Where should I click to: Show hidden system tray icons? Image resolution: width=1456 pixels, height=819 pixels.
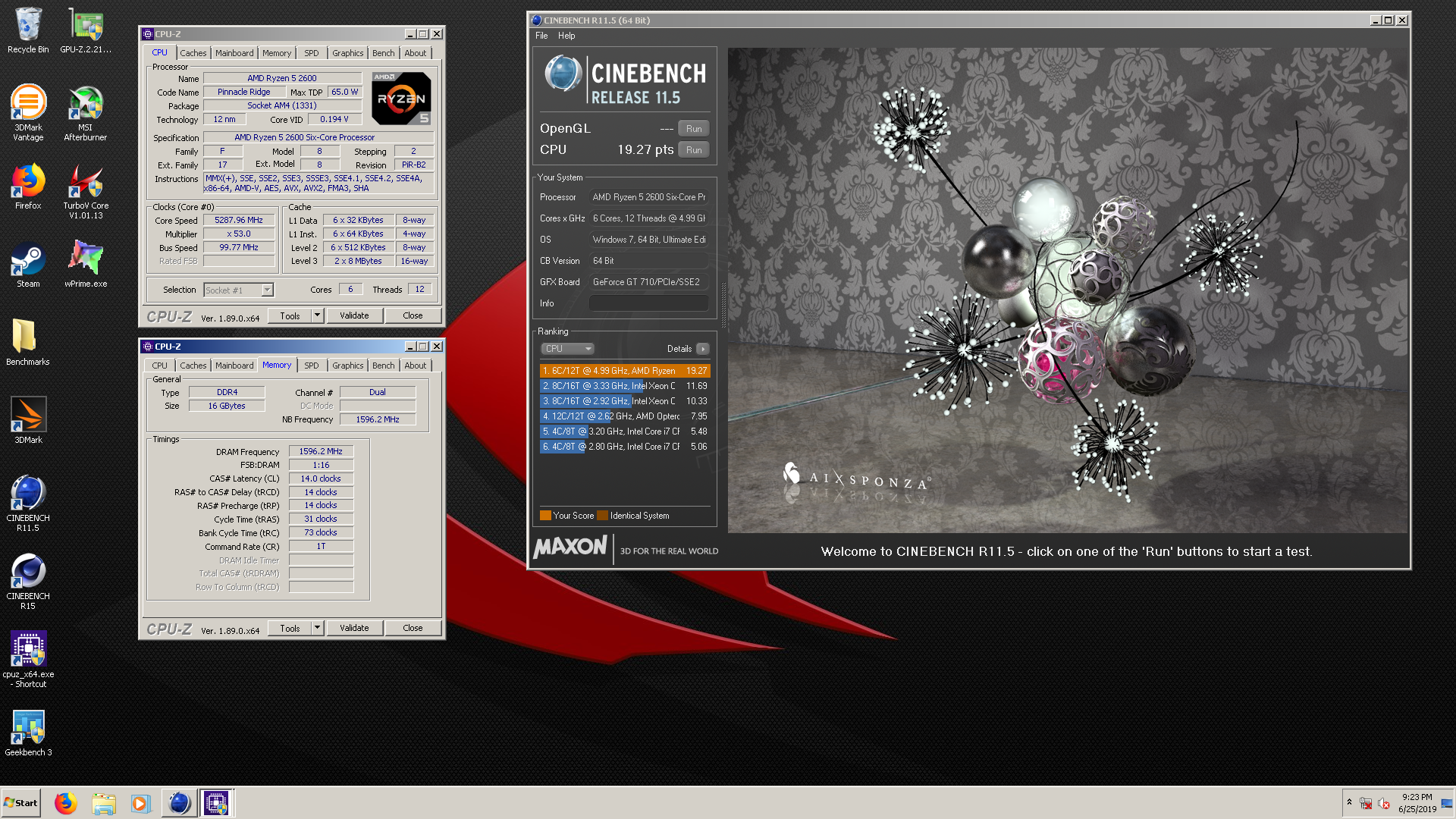[x=1349, y=802]
